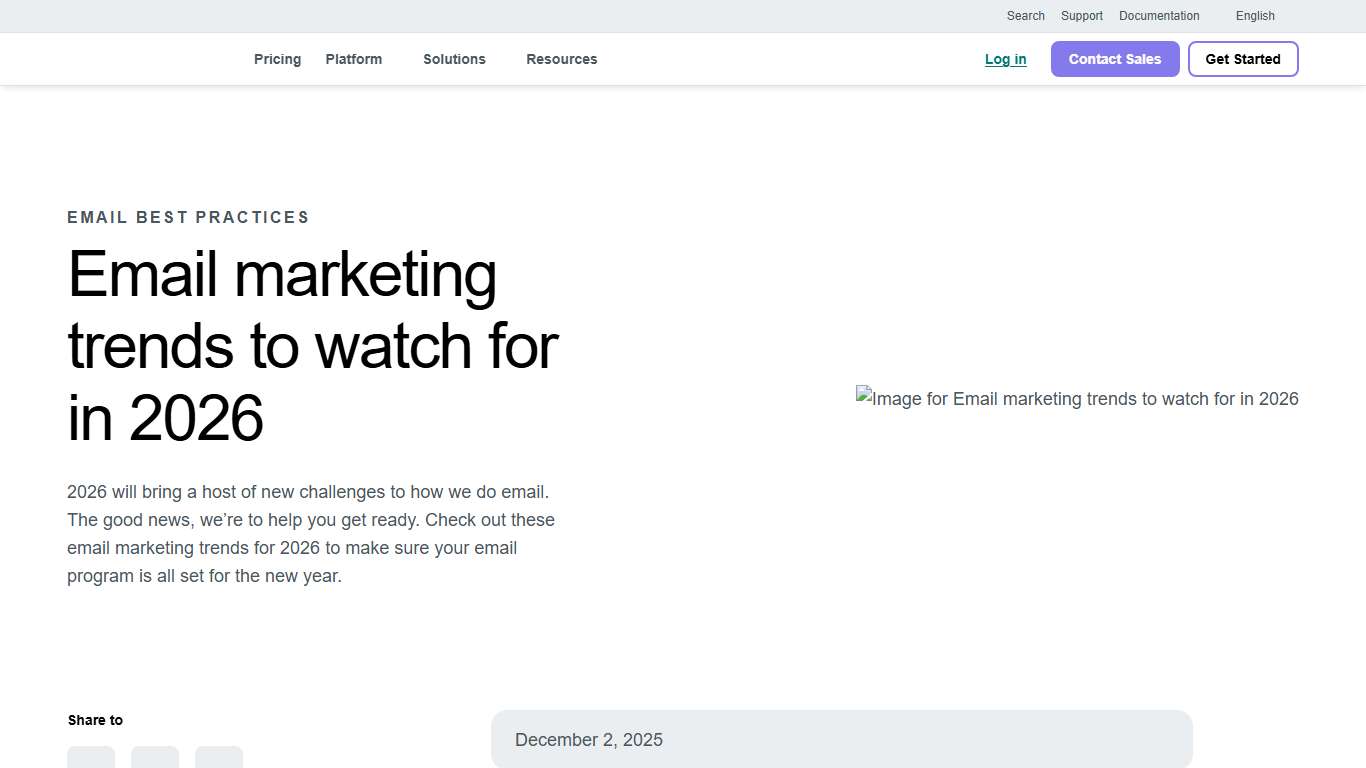
Task: Click the Contact Sales button
Action: tap(1114, 59)
